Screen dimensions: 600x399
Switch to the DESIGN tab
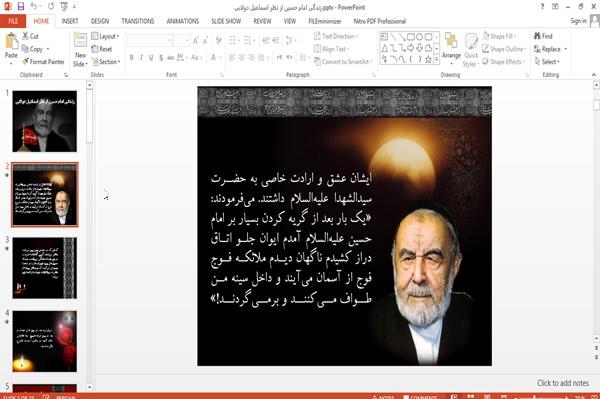pos(100,21)
